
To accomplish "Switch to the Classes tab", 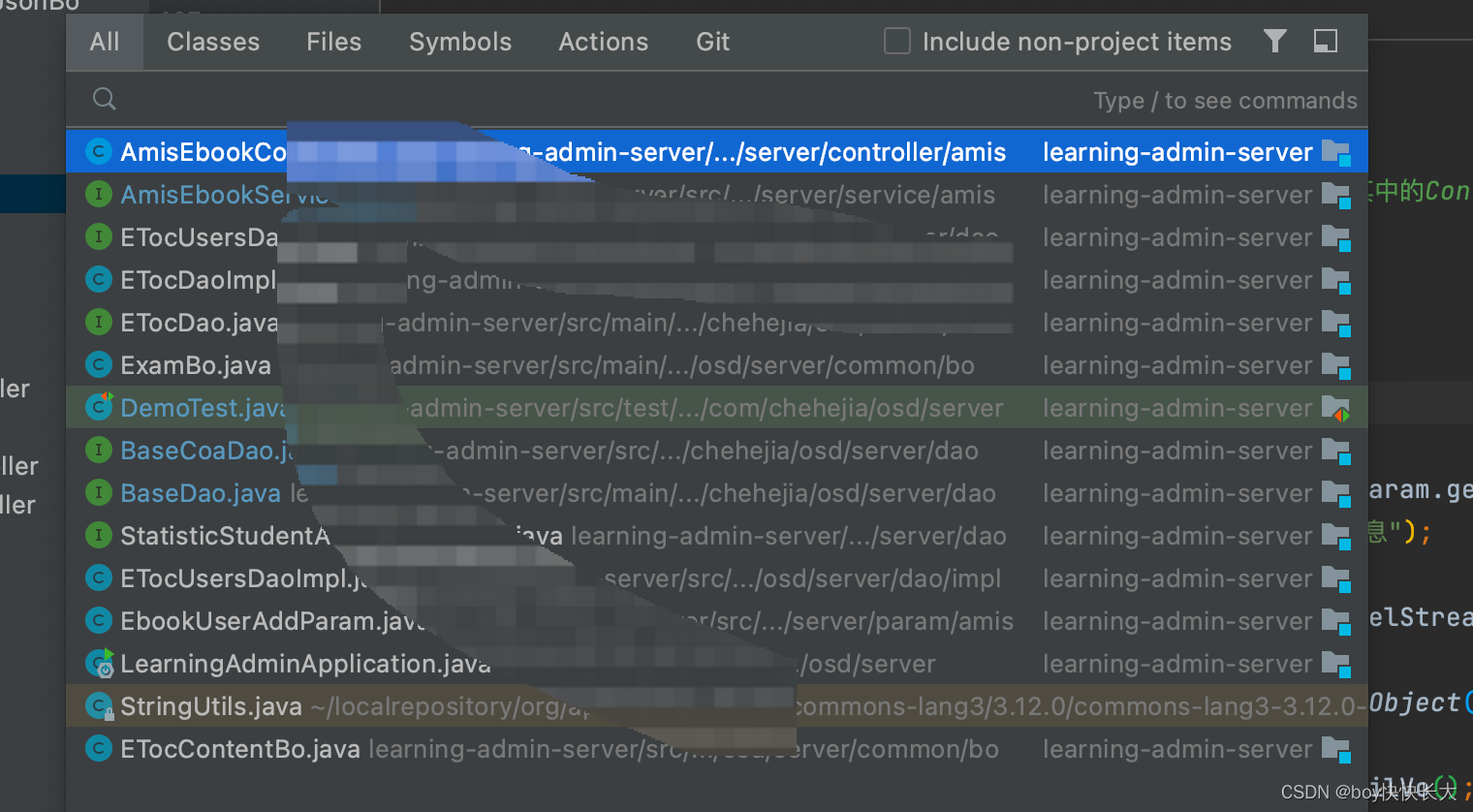I will [x=213, y=42].
